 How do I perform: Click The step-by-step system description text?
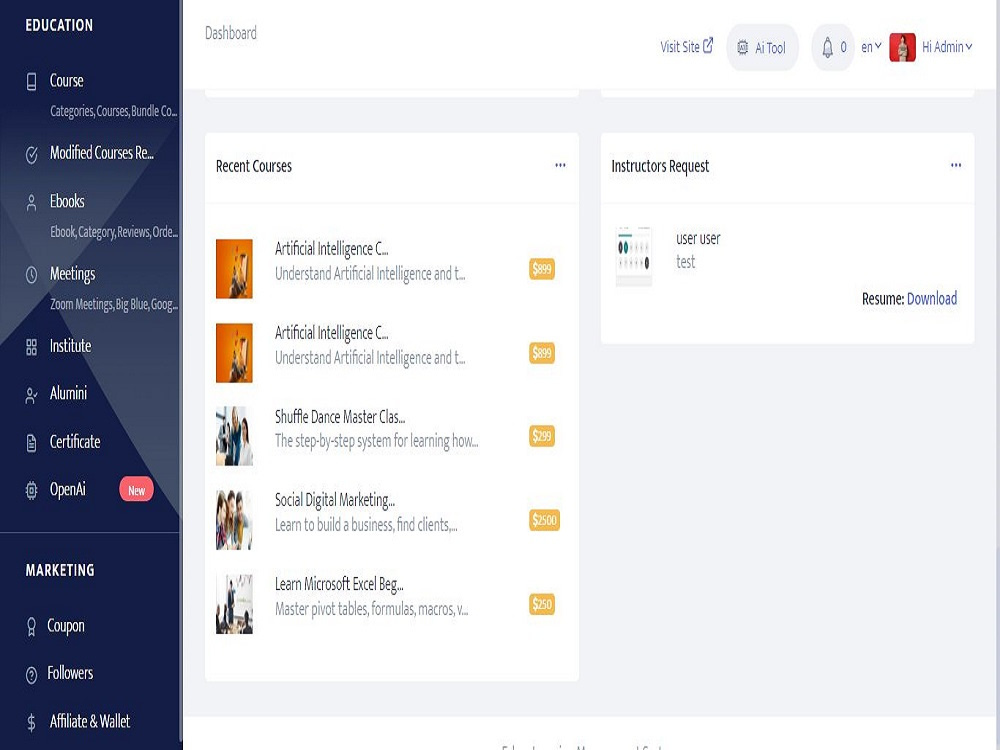376,441
